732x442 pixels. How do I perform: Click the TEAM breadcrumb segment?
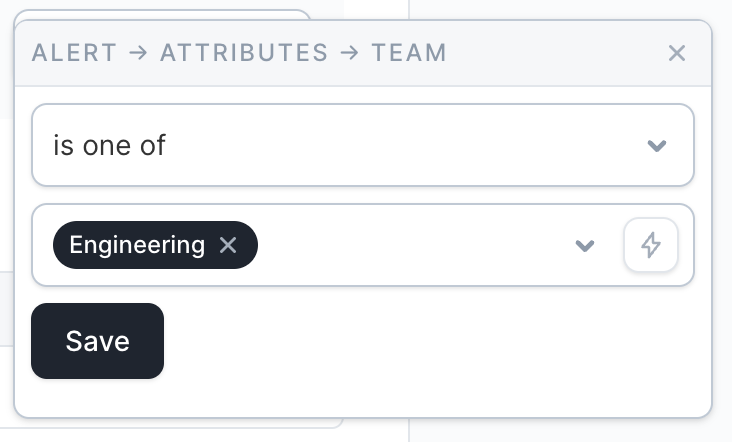click(x=409, y=53)
